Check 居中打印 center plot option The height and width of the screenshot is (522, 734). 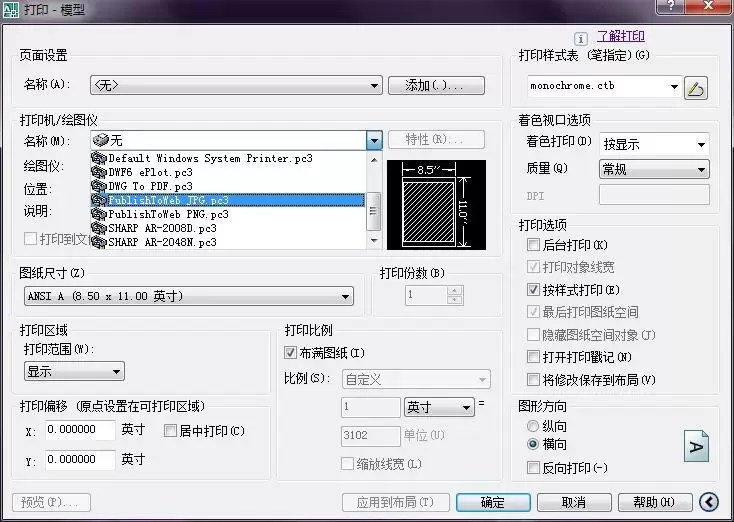click(169, 431)
